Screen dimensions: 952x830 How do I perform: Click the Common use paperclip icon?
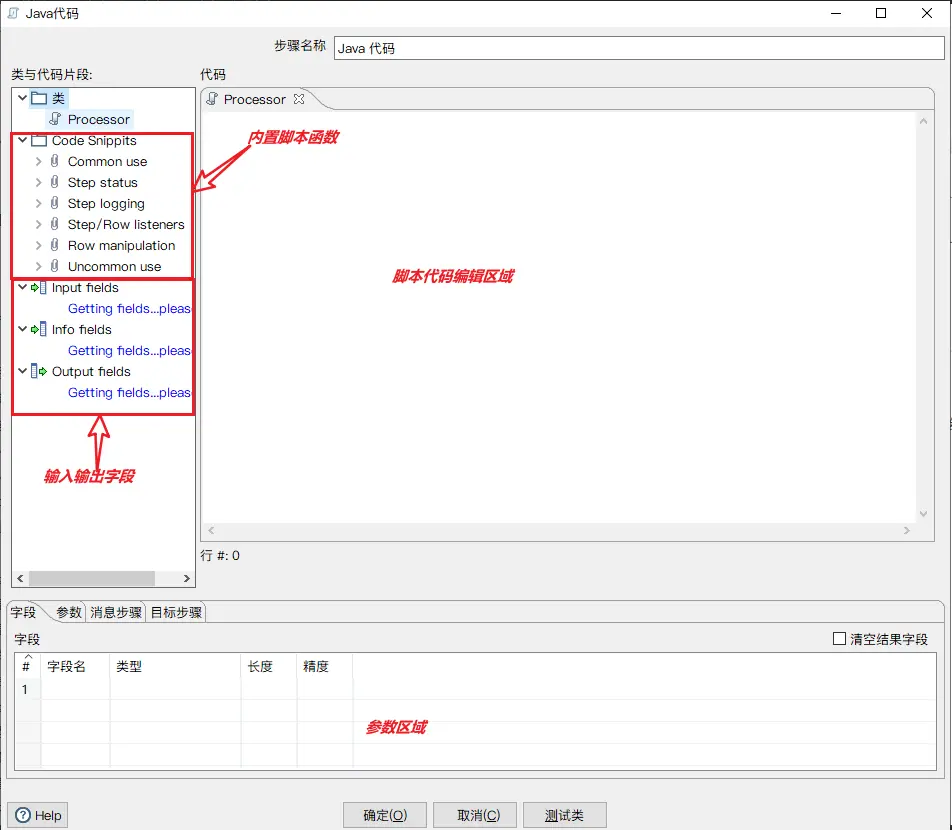pos(55,161)
